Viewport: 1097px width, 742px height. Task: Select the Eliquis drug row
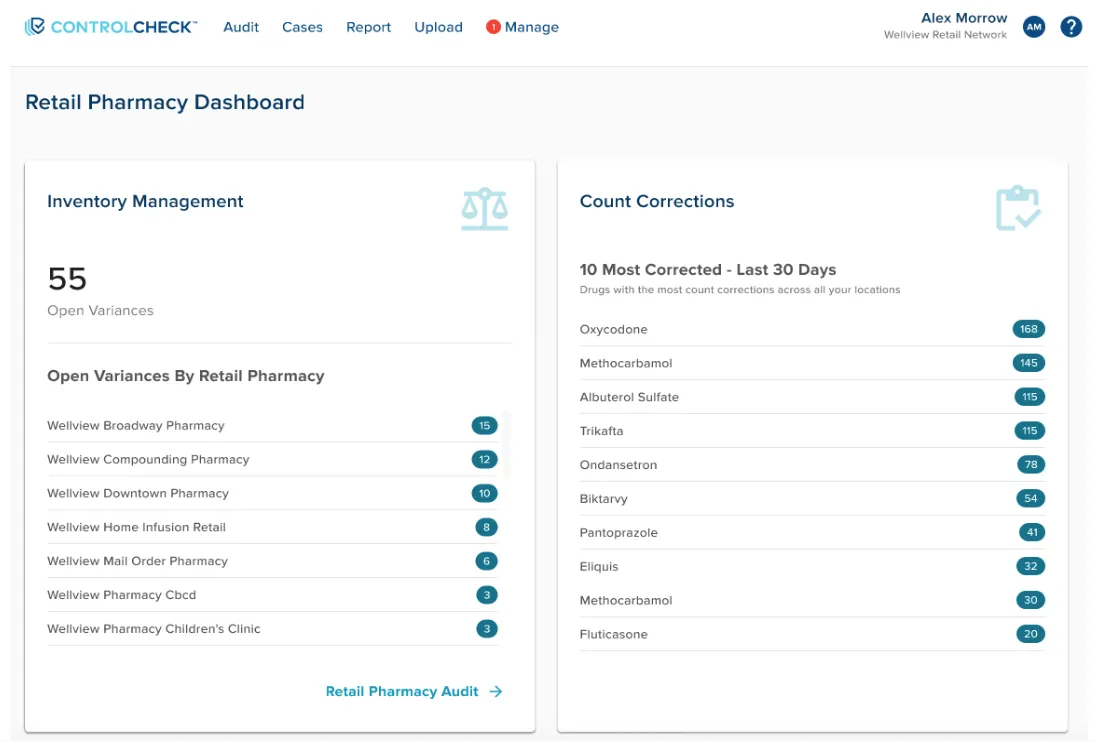(x=812, y=566)
